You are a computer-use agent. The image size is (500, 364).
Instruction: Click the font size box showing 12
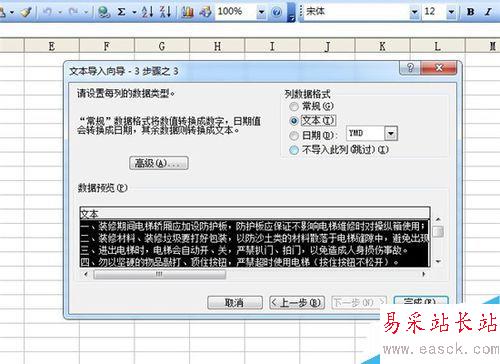[x=434, y=12]
